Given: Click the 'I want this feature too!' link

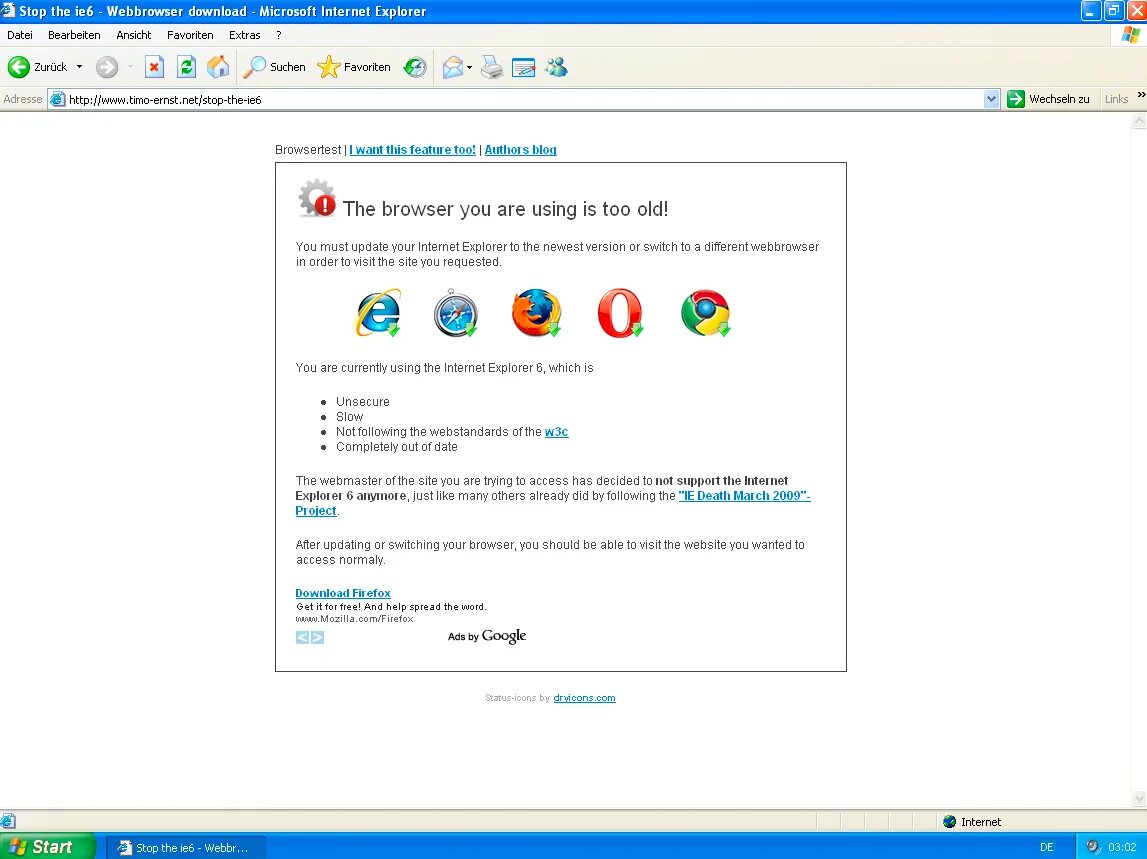Looking at the screenshot, I should pos(413,150).
